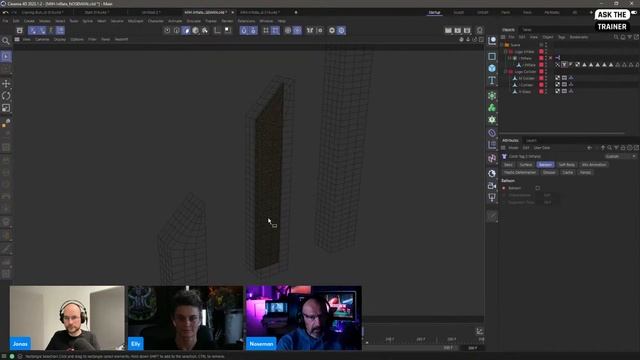Open the Tags menu in Object manager
Screen dimensions: 640x360
point(562,37)
